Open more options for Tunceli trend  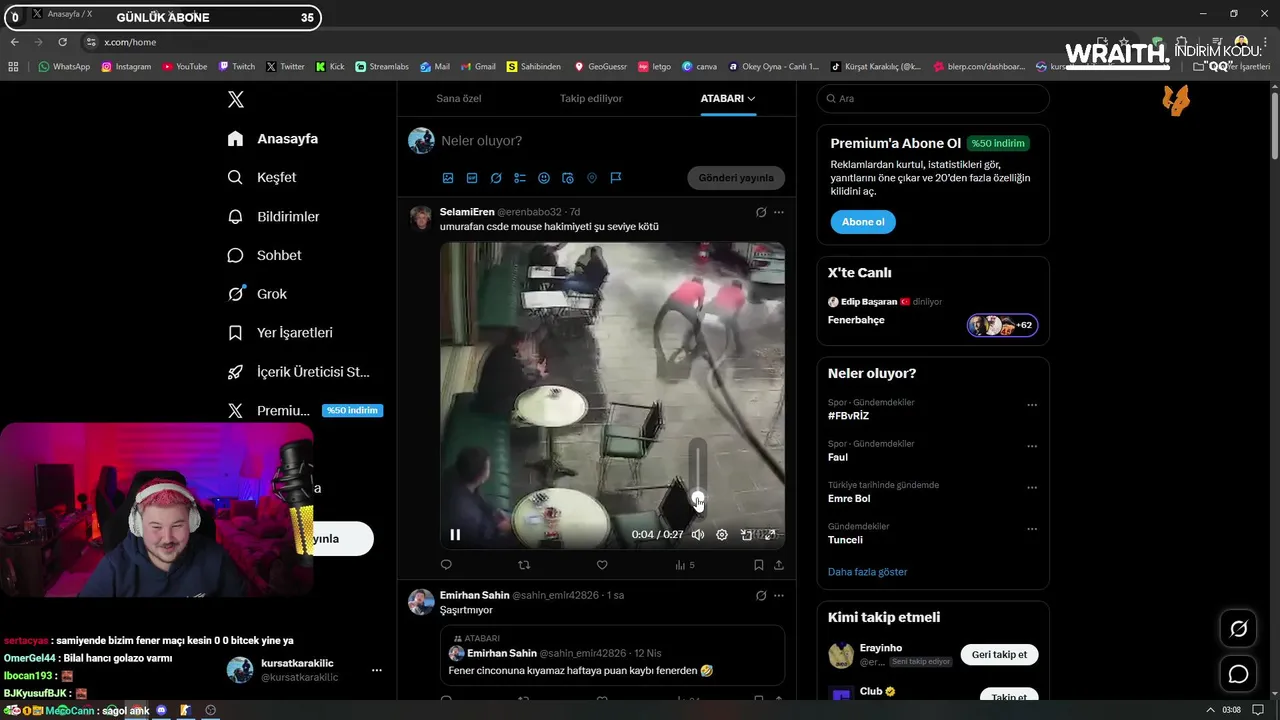(x=1032, y=529)
